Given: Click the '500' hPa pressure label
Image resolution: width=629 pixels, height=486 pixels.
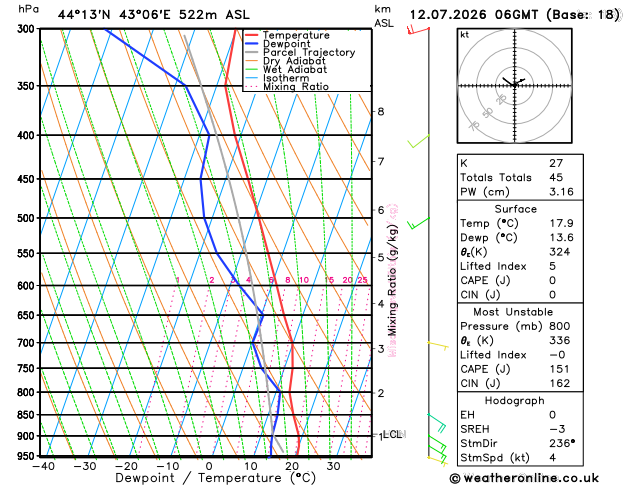Looking at the screenshot, I should point(28,218).
